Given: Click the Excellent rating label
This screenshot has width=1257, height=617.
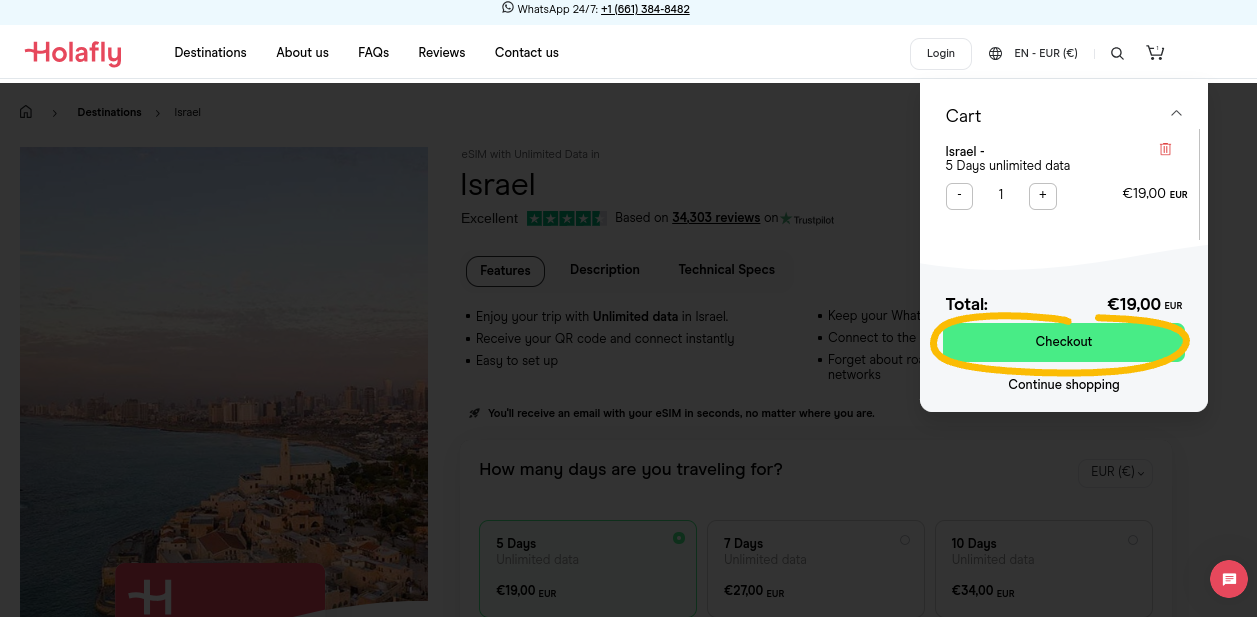Looking at the screenshot, I should click(490, 218).
